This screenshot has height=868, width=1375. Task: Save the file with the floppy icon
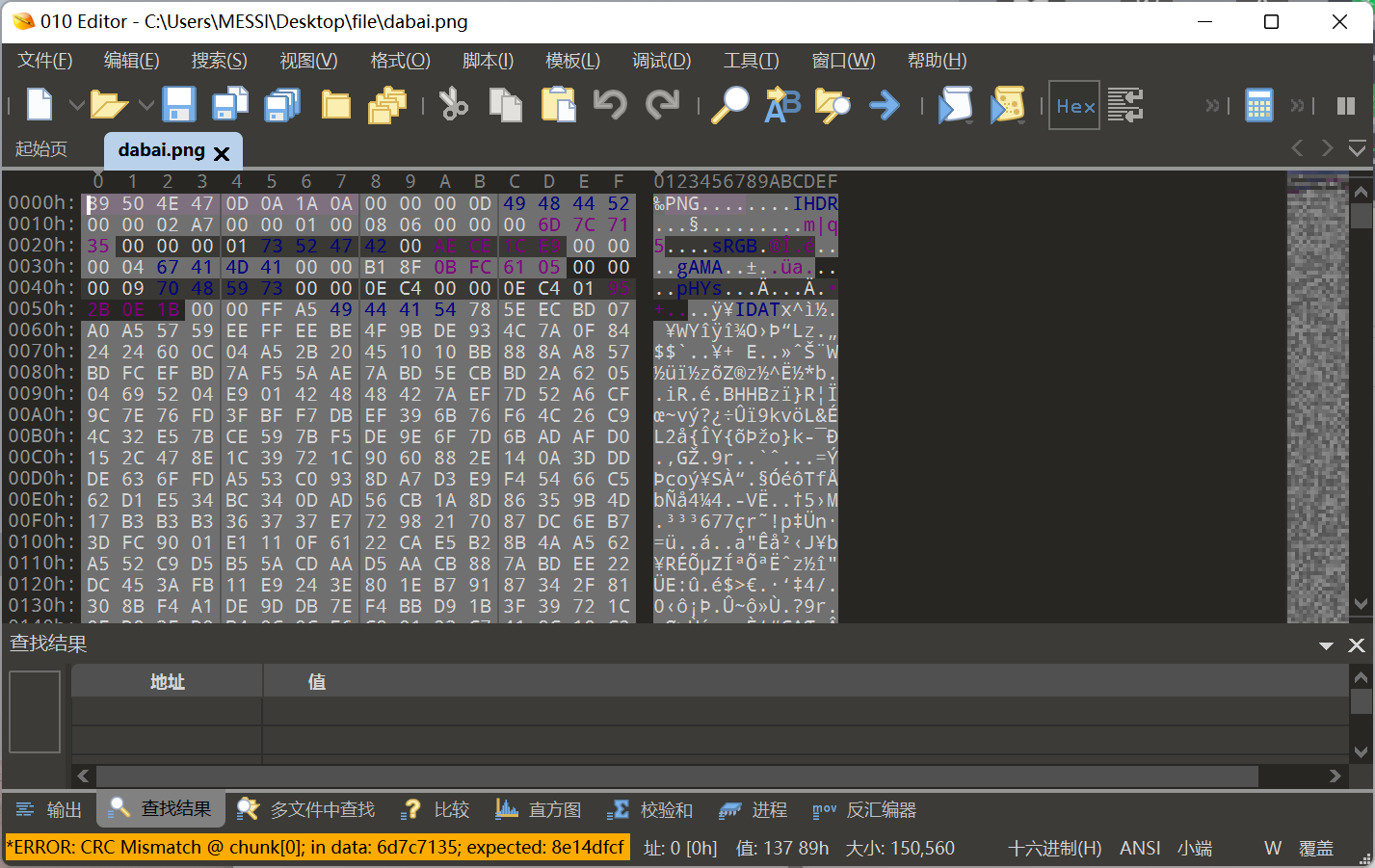click(179, 104)
